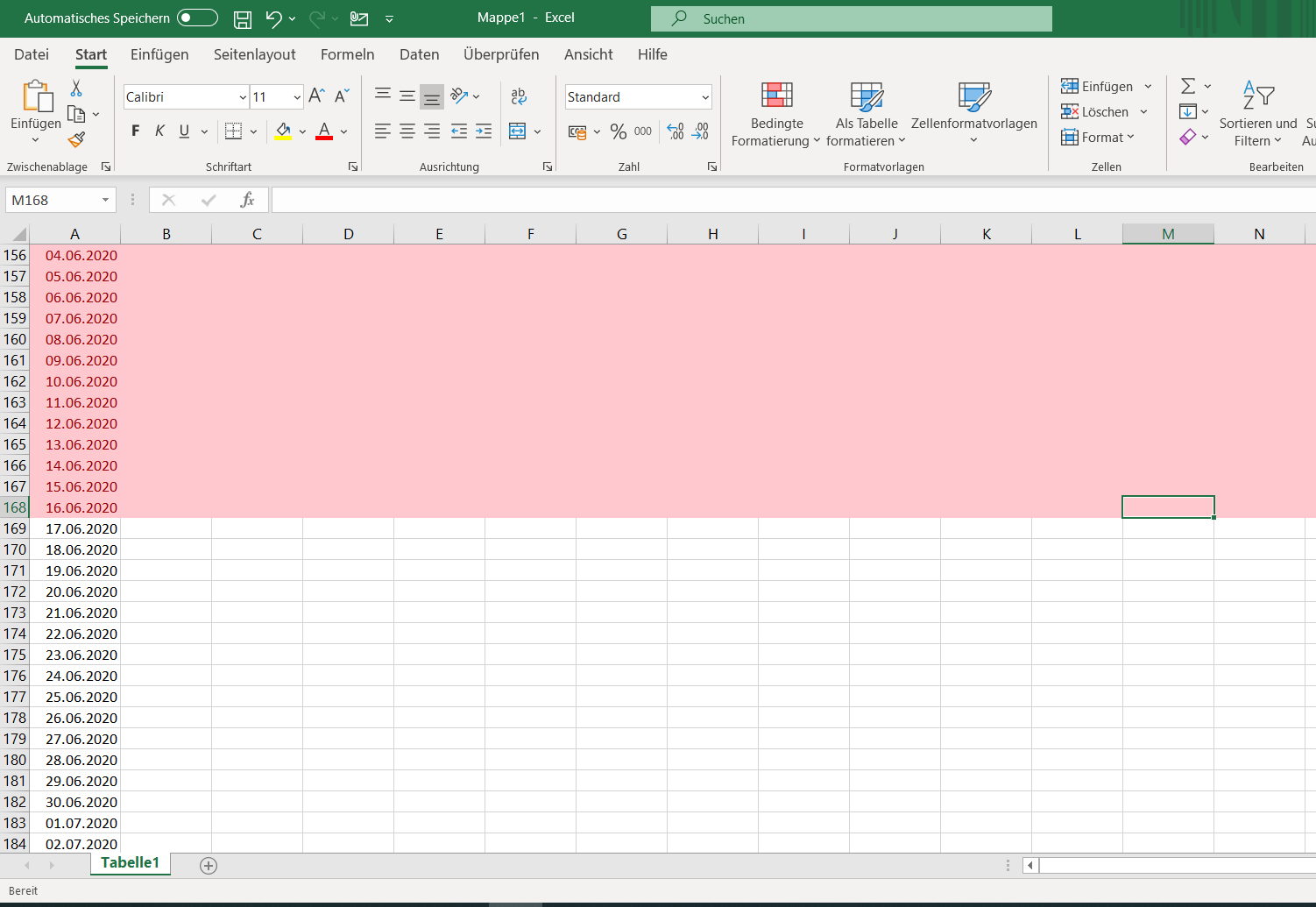
Task: Open Schriftart dialog launcher
Action: click(x=353, y=167)
